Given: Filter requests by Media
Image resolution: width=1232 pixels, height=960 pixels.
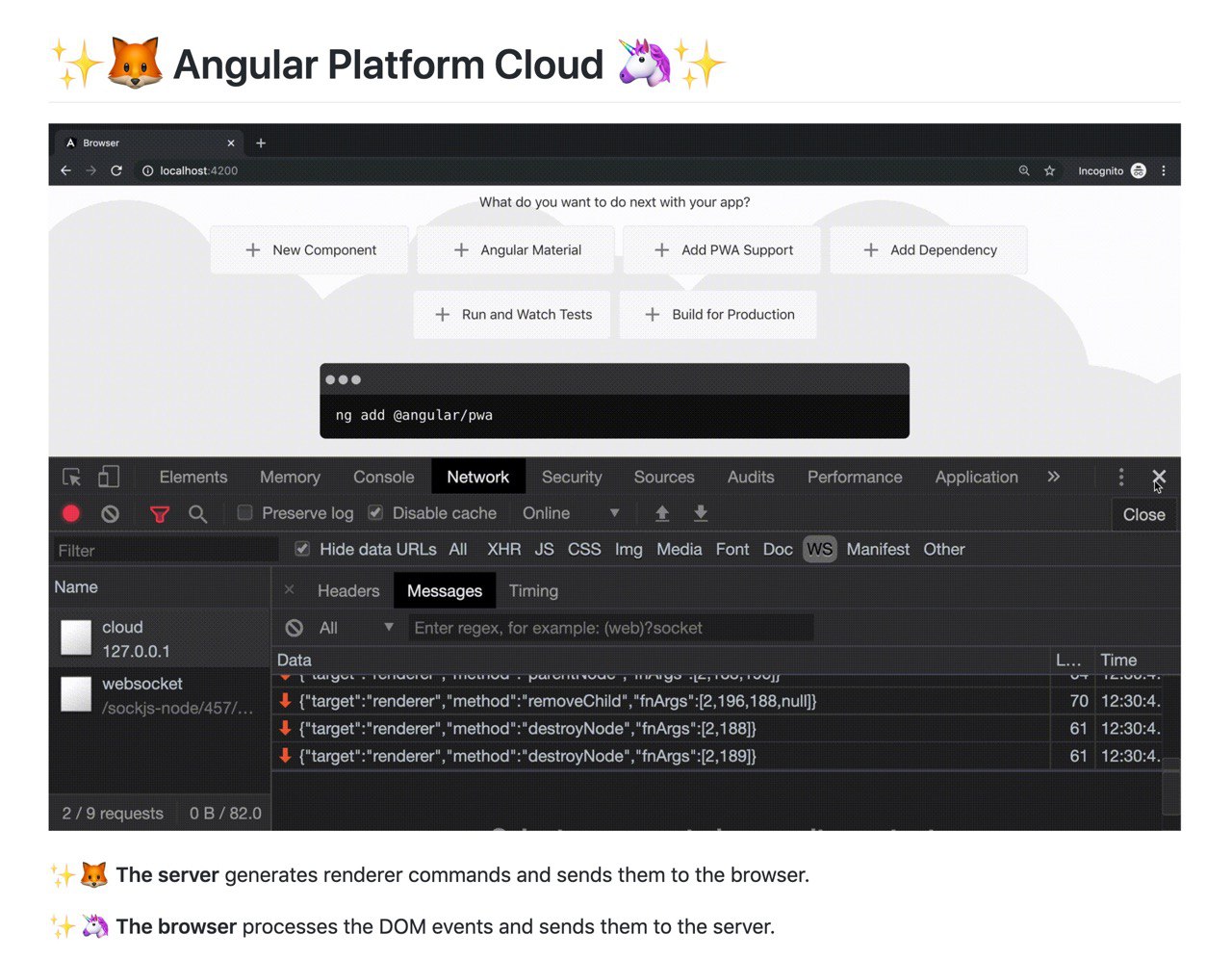Looking at the screenshot, I should (680, 549).
